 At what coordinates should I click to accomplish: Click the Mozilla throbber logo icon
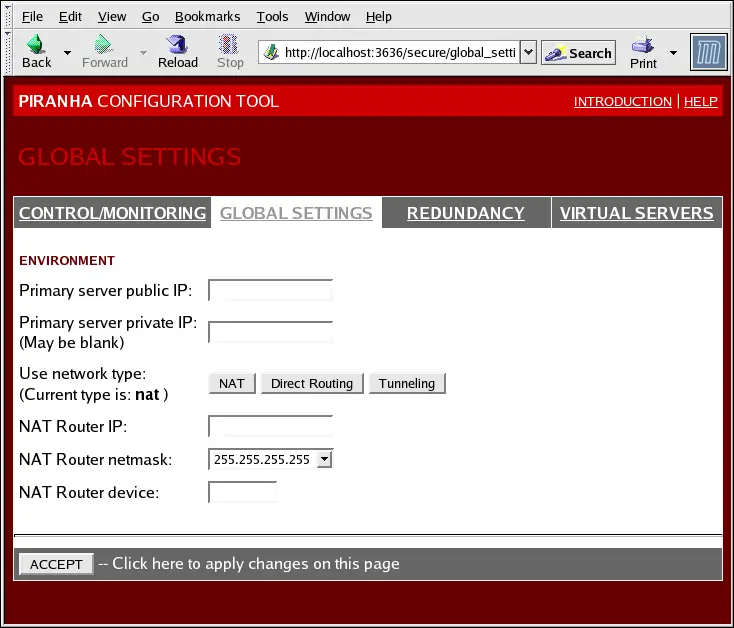708,52
